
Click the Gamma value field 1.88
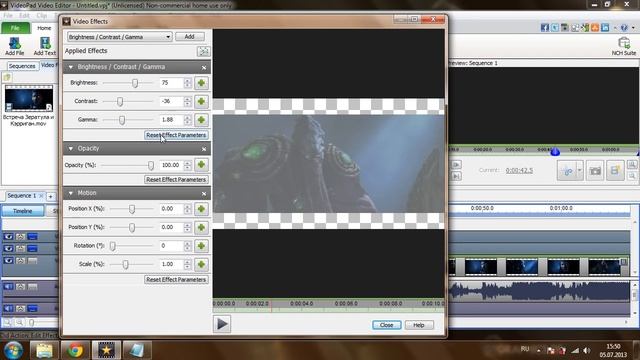point(171,120)
